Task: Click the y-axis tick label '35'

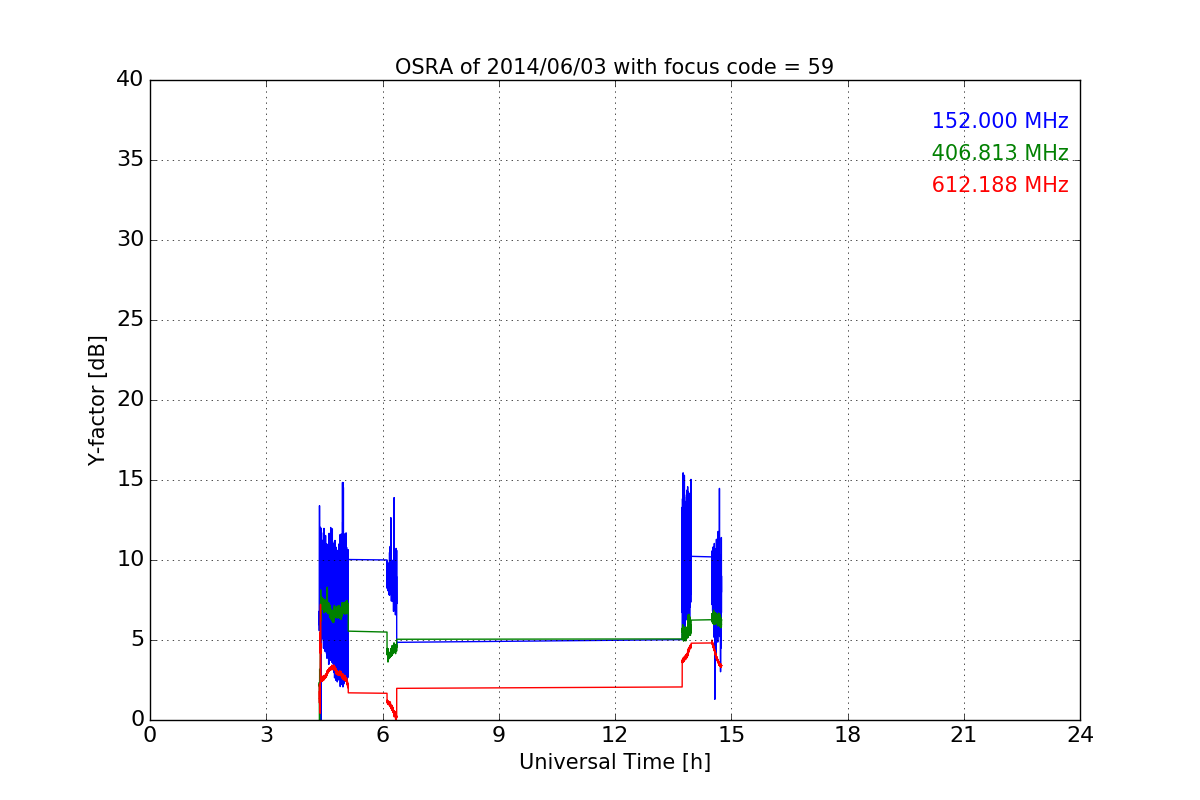Action: point(130,160)
